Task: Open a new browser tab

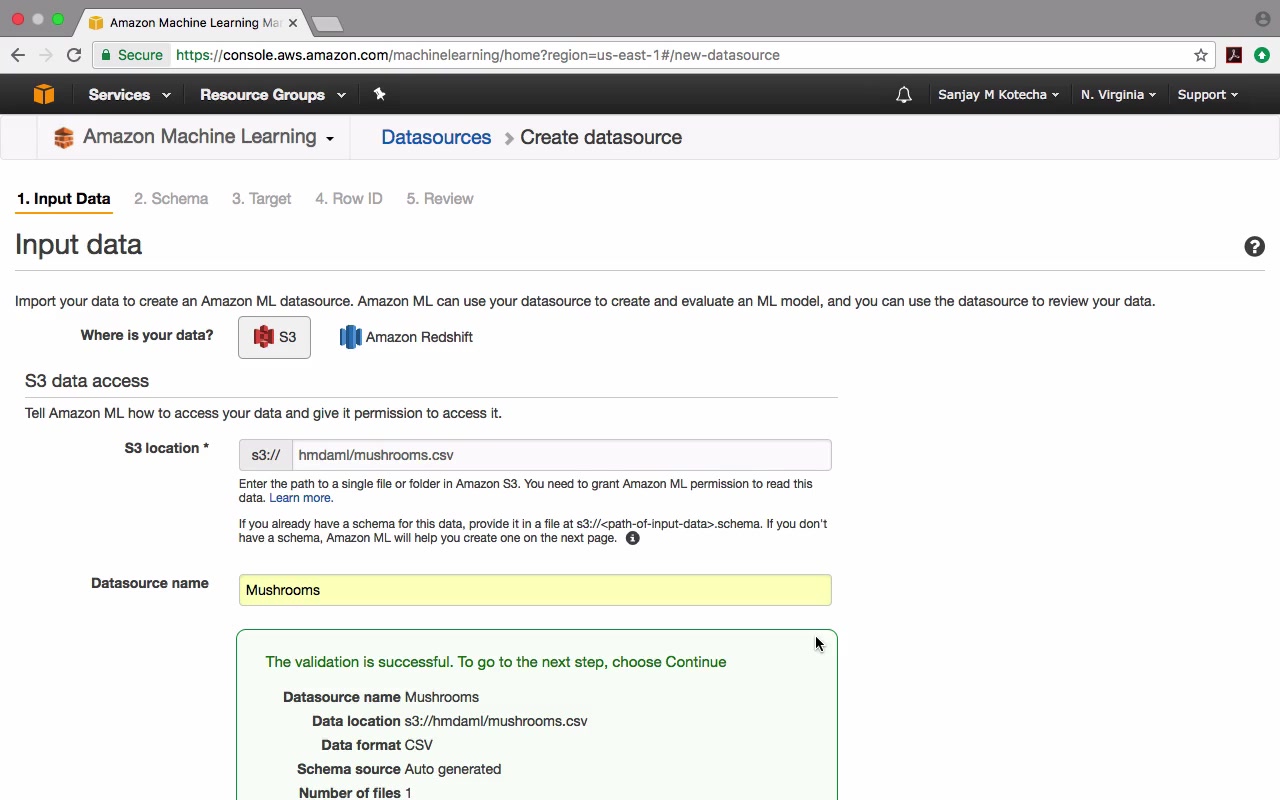Action: (x=327, y=23)
